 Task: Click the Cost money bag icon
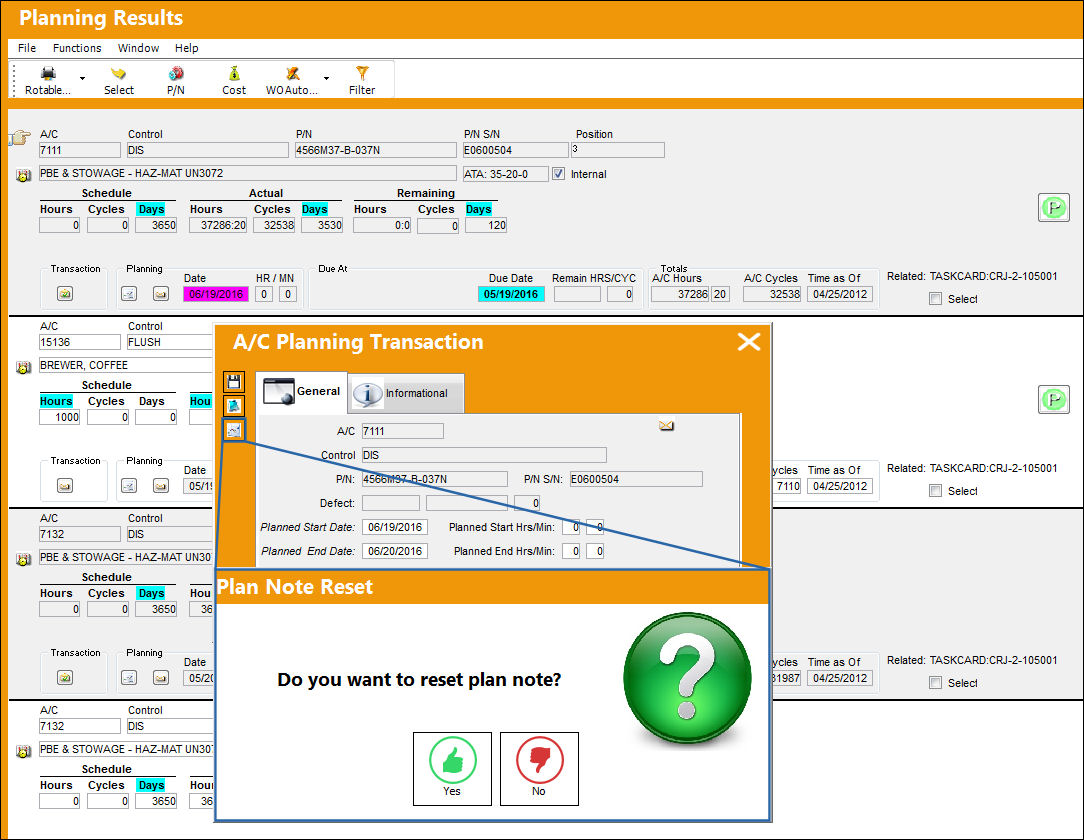(x=234, y=73)
